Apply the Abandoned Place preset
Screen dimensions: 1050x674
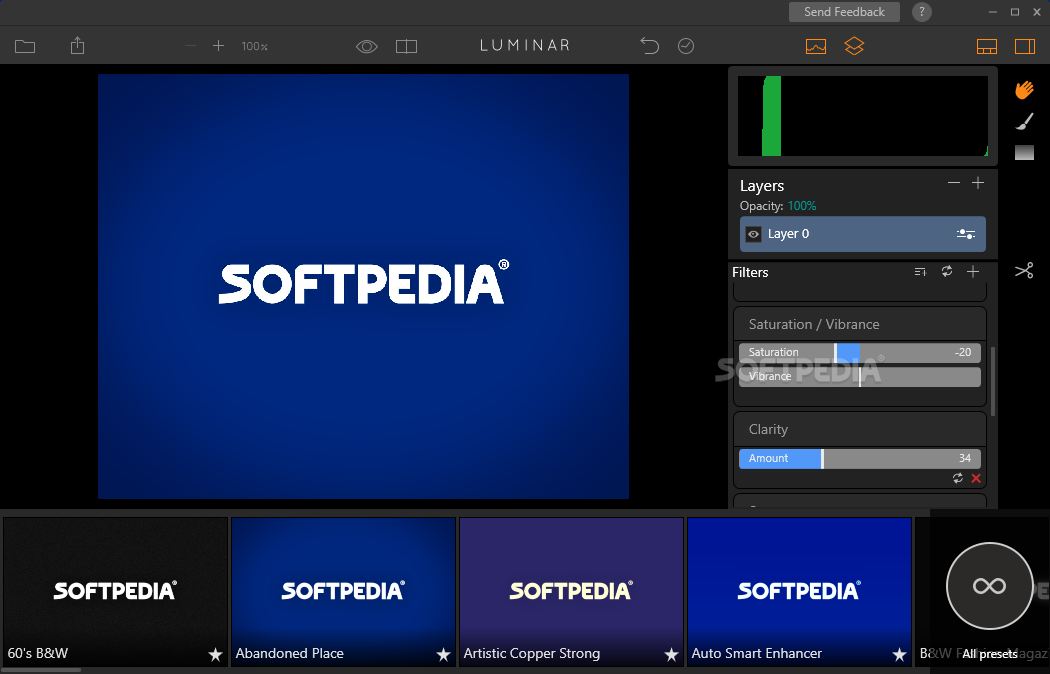pyautogui.click(x=344, y=592)
